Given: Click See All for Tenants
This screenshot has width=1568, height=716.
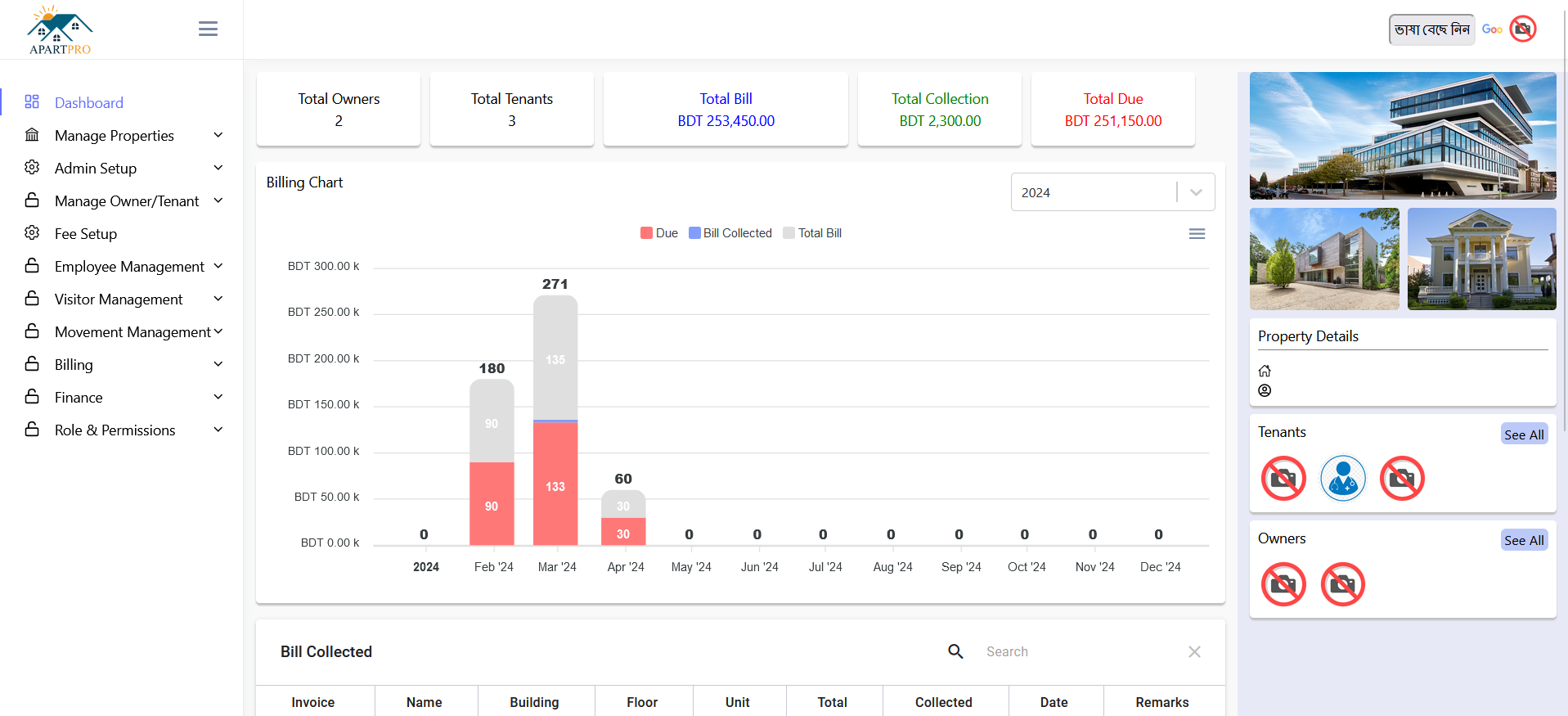Looking at the screenshot, I should (x=1524, y=435).
